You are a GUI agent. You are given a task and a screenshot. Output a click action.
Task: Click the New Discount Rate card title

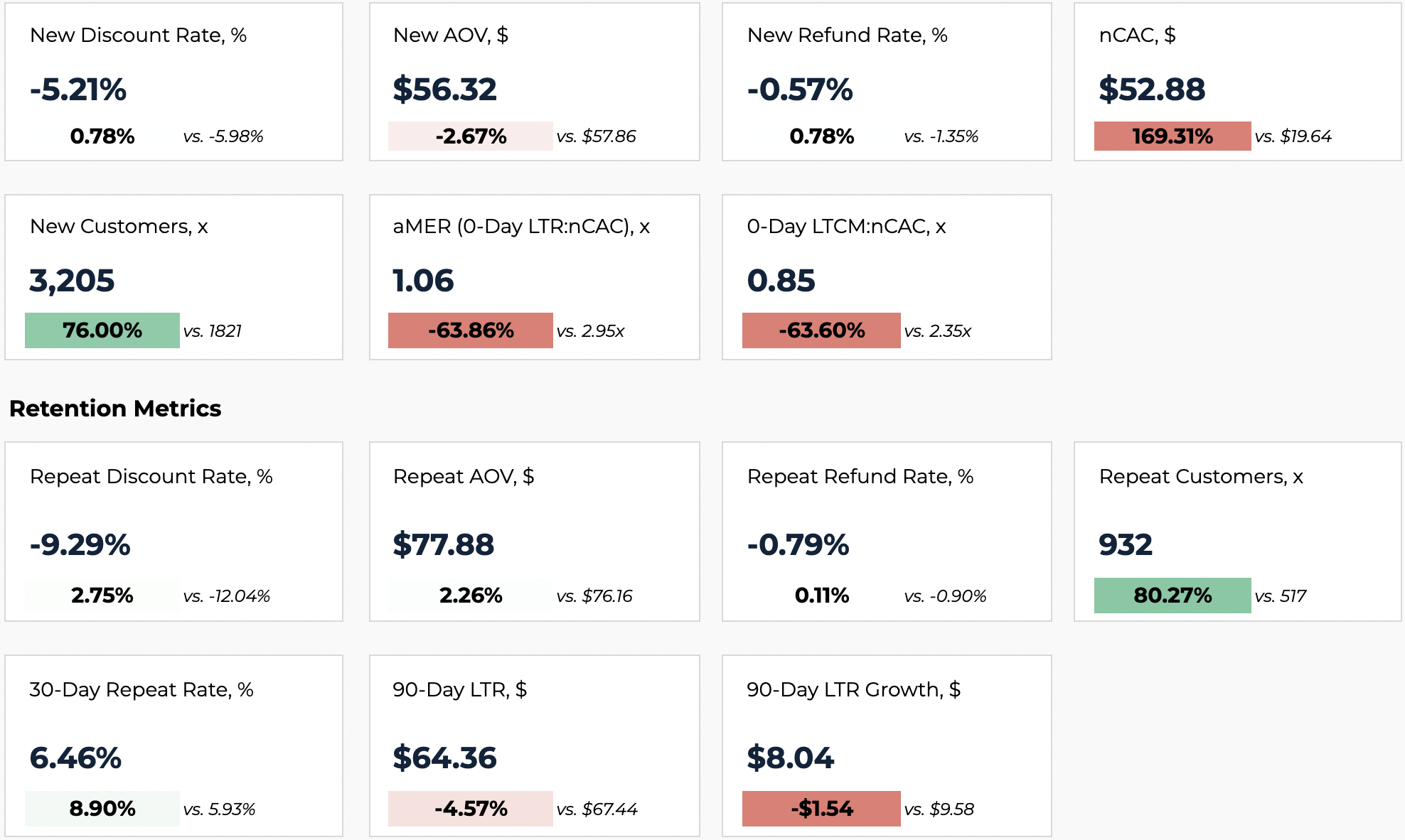coord(138,35)
